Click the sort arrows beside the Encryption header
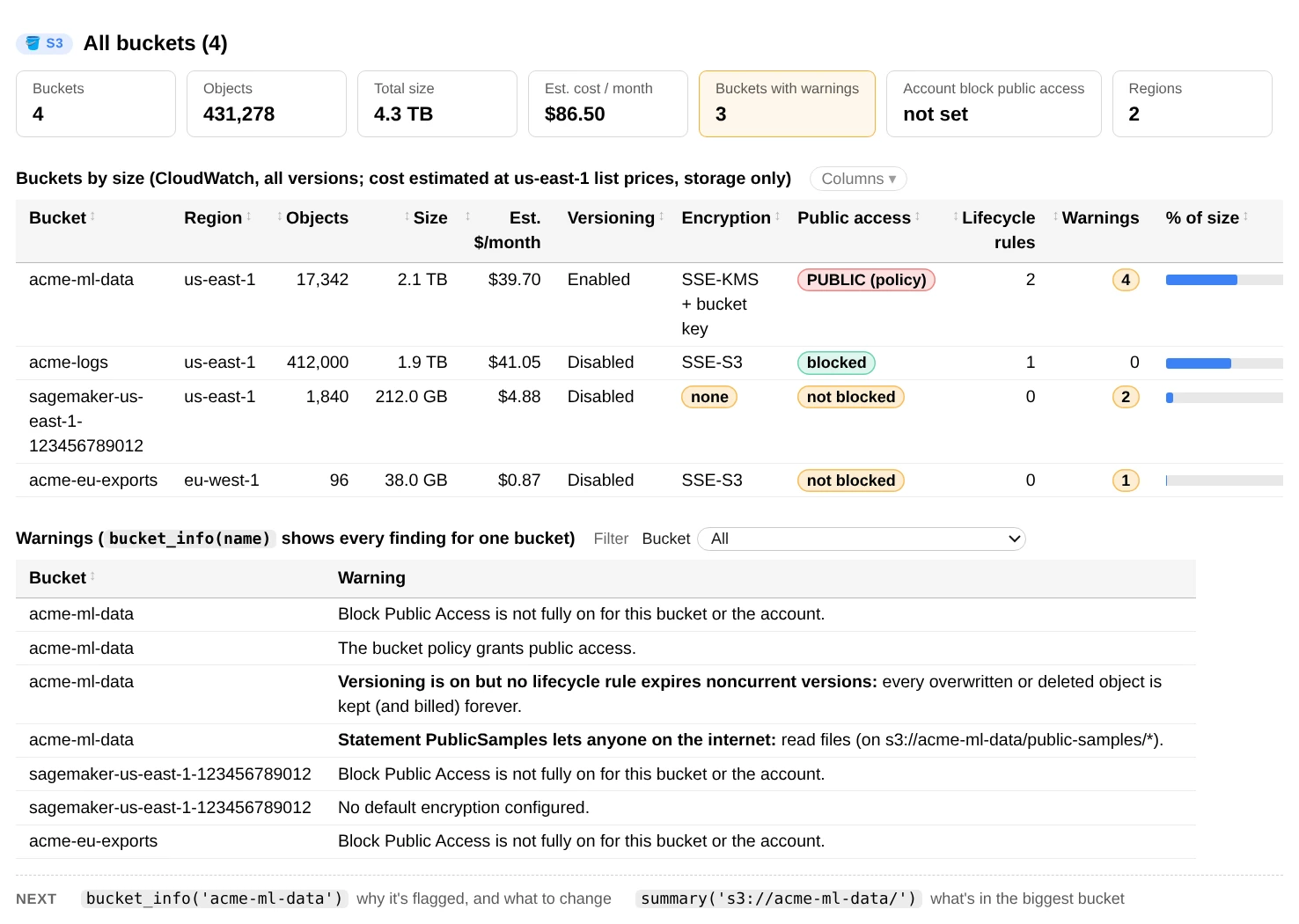This screenshot has height=924, width=1299. pyautogui.click(x=778, y=216)
